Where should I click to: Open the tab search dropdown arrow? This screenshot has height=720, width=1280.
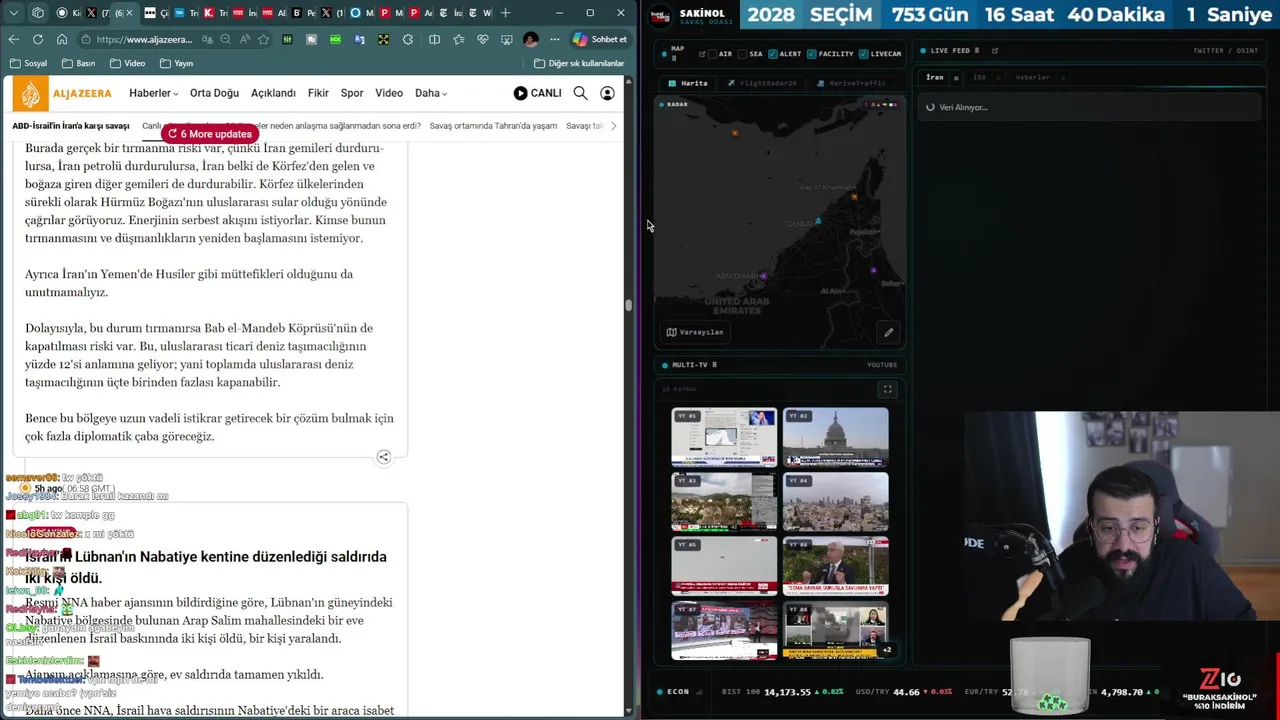coord(14,13)
